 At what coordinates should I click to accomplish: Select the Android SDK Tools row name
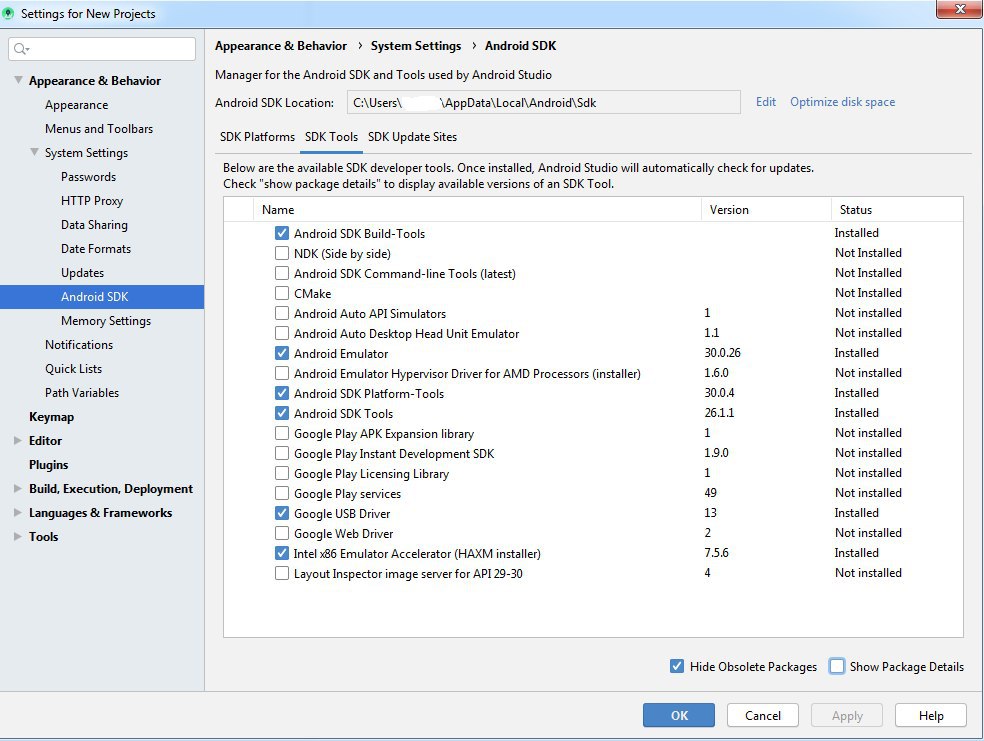343,413
